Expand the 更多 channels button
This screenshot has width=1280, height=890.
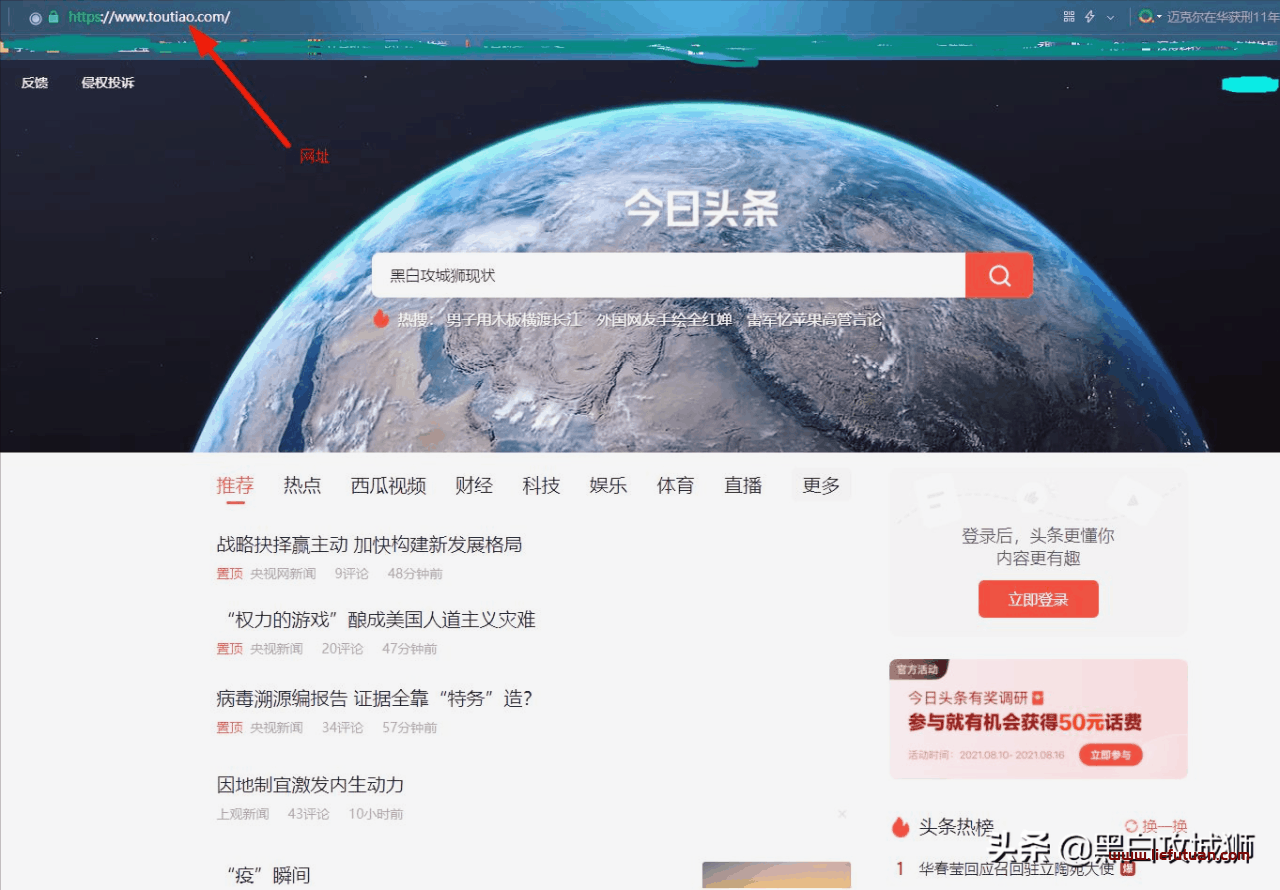pos(822,486)
